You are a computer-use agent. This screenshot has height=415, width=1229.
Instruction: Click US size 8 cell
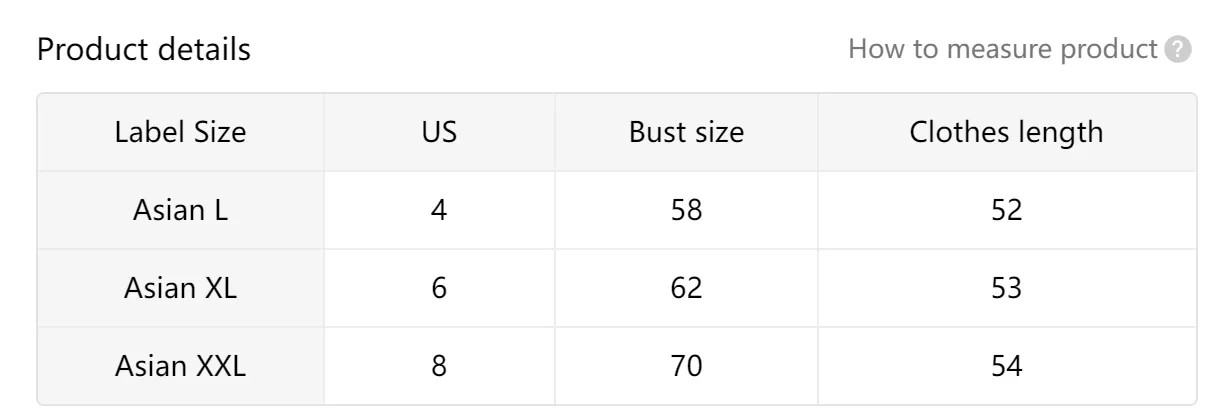tap(439, 366)
